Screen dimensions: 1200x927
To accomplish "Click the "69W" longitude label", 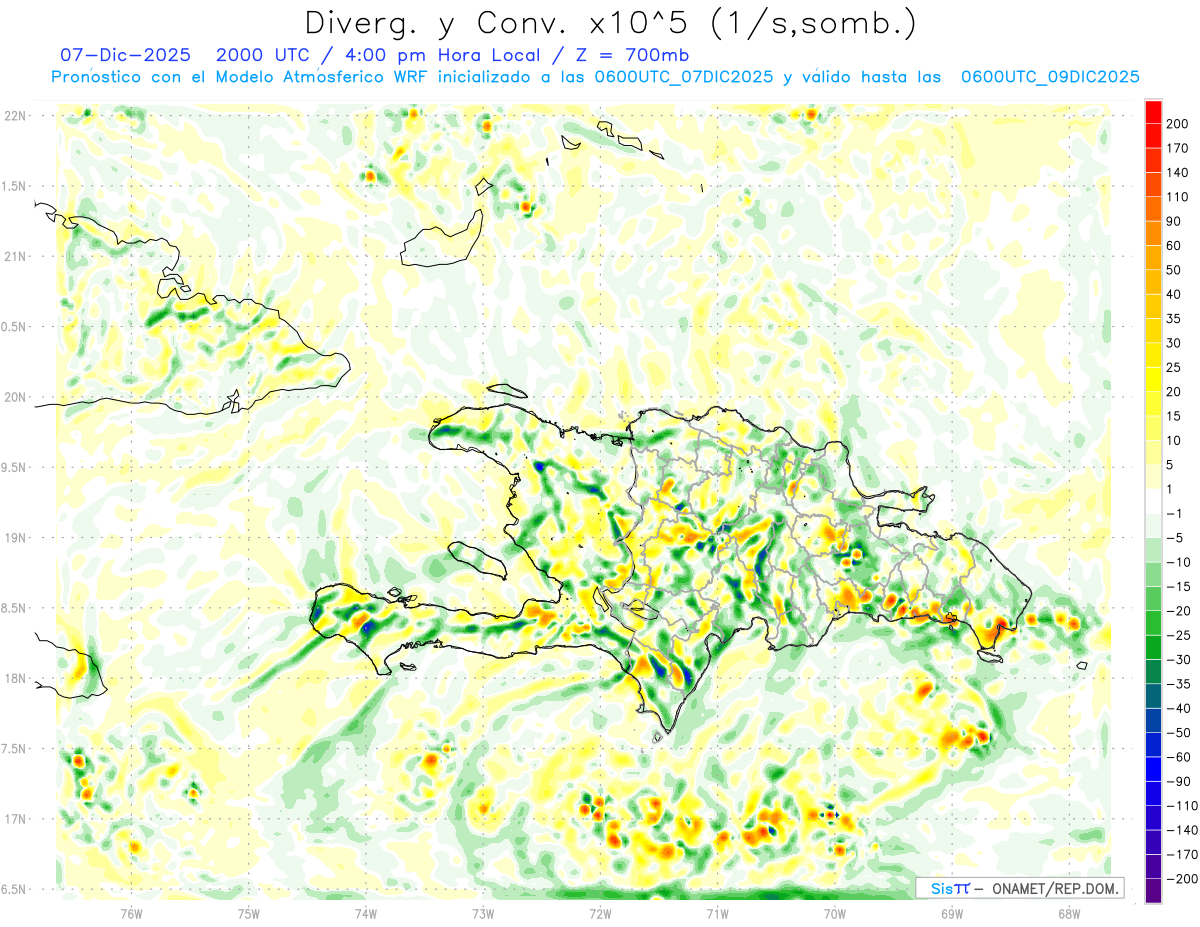I will tap(952, 912).
